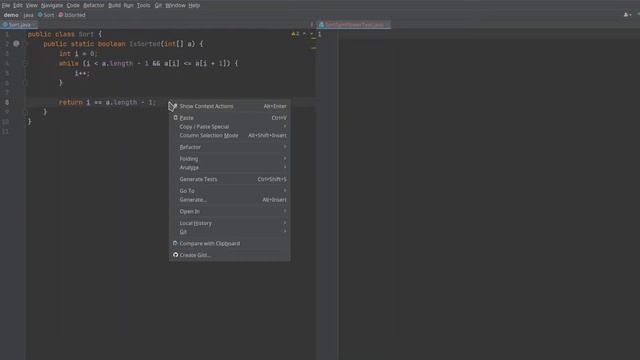Viewport: 640px width, 360px height.
Task: Open the View menu
Action: point(31,5)
